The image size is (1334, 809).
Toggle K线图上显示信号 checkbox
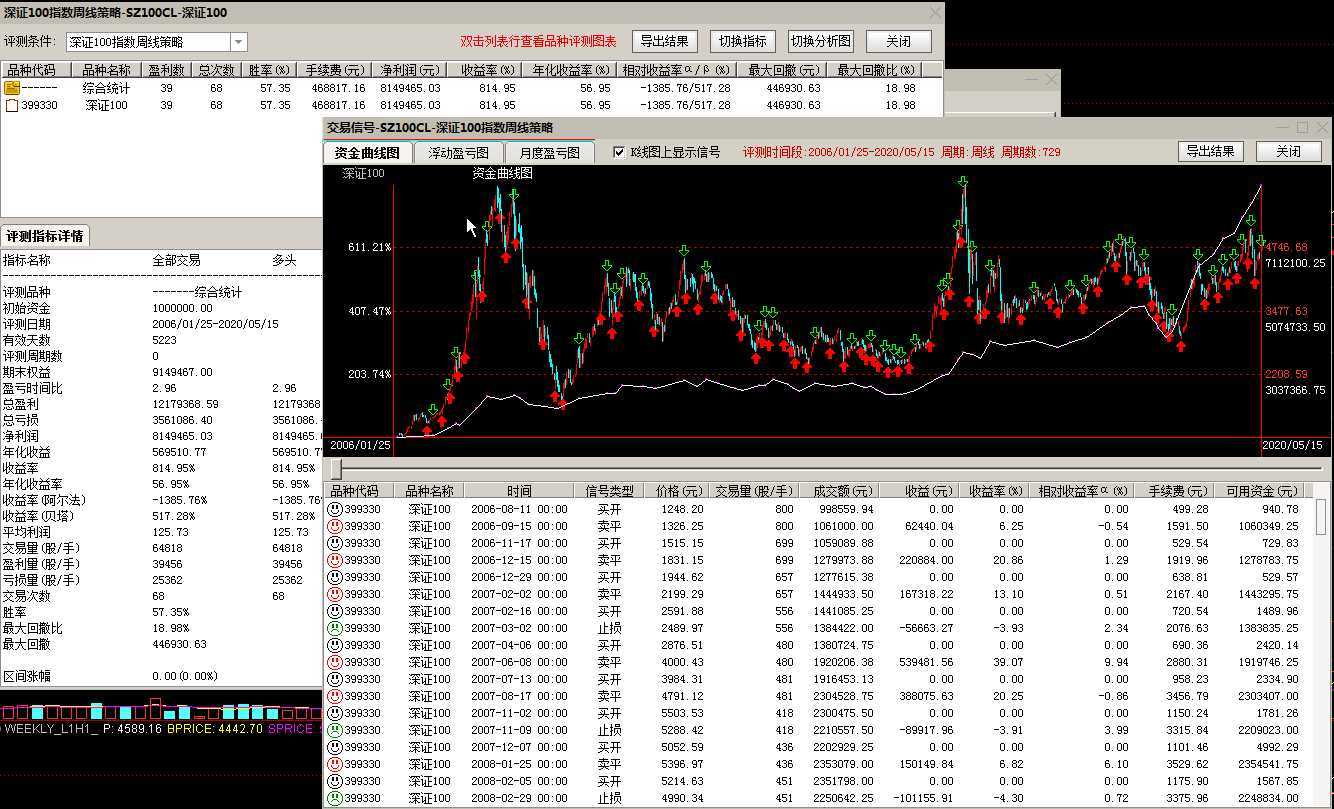(619, 152)
